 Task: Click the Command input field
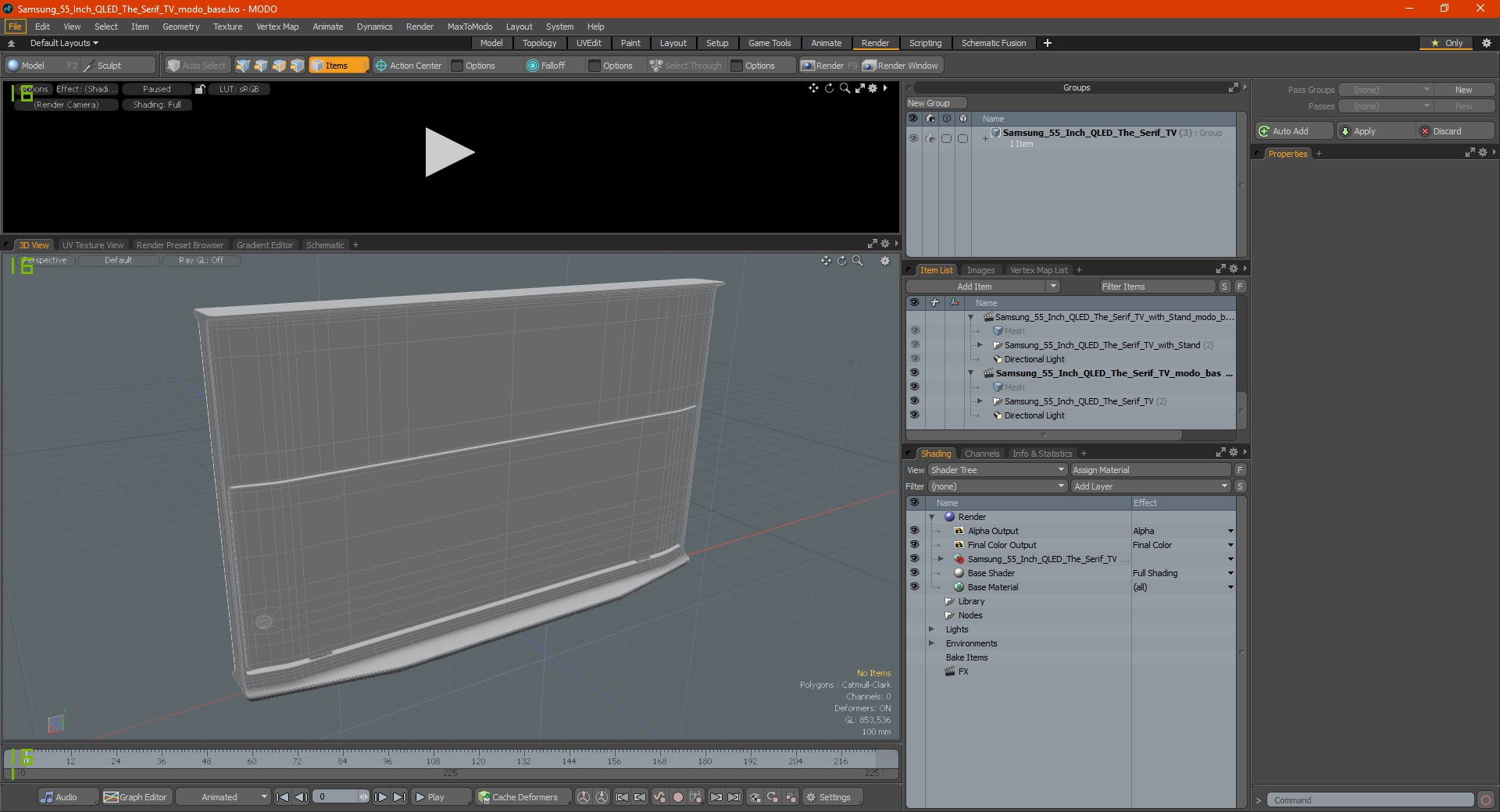tap(1370, 800)
